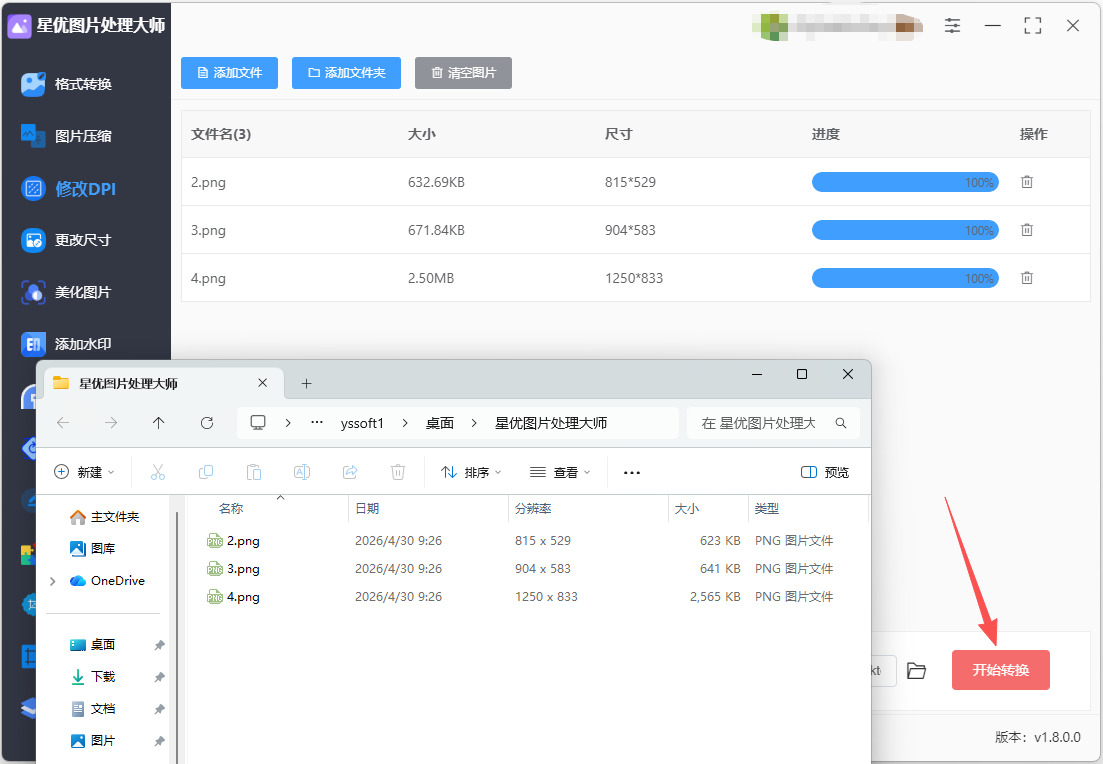Image resolution: width=1103 pixels, height=764 pixels.
Task: Expand the OneDrive tree node
Action: tap(53, 581)
